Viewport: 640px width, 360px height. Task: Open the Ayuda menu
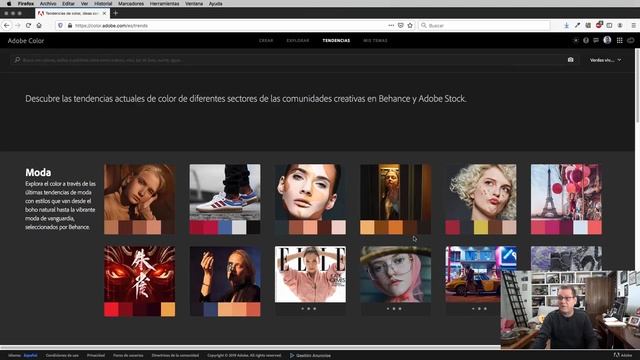click(x=216, y=3)
